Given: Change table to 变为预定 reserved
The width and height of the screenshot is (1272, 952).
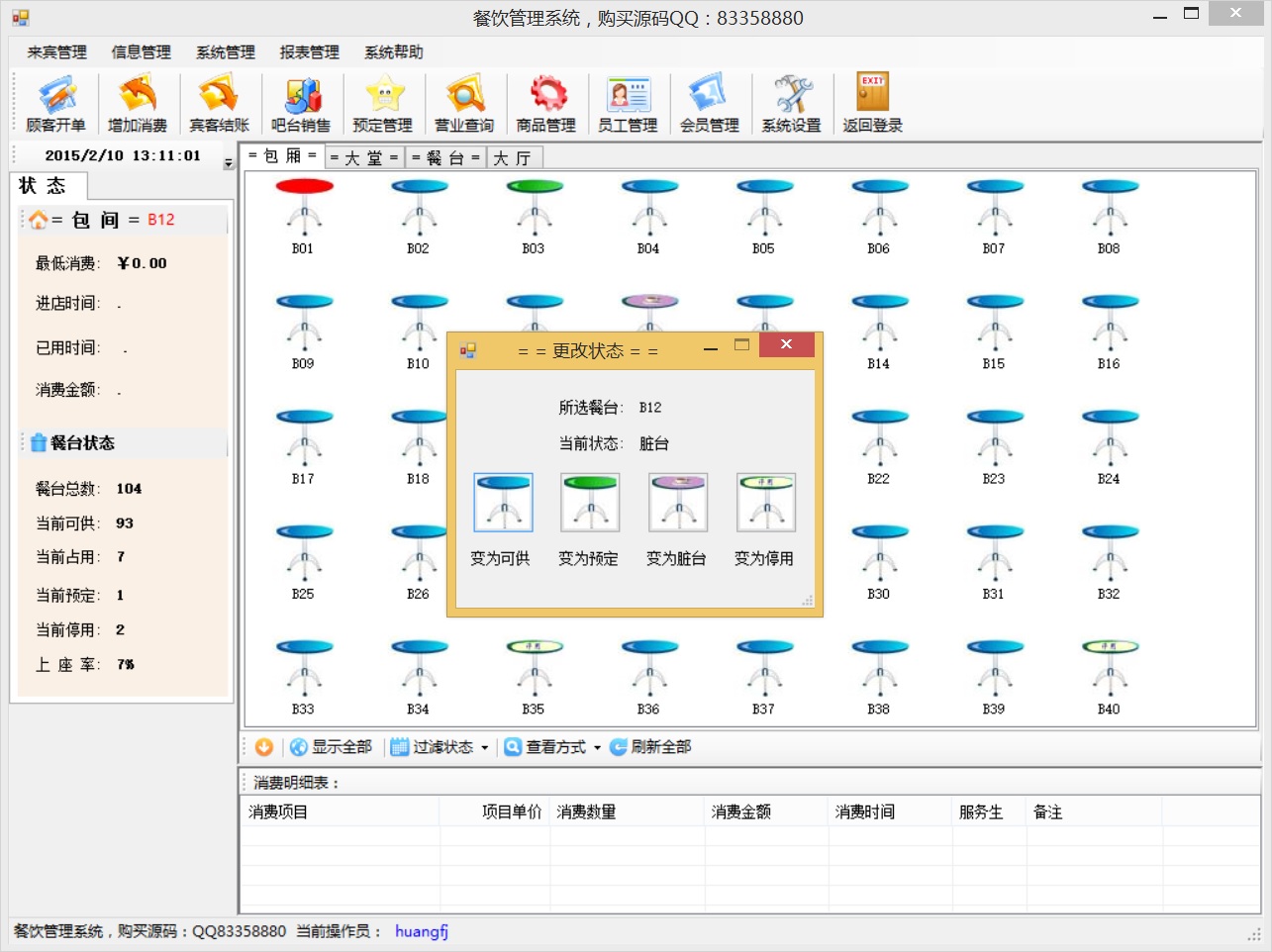Looking at the screenshot, I should click(x=590, y=503).
